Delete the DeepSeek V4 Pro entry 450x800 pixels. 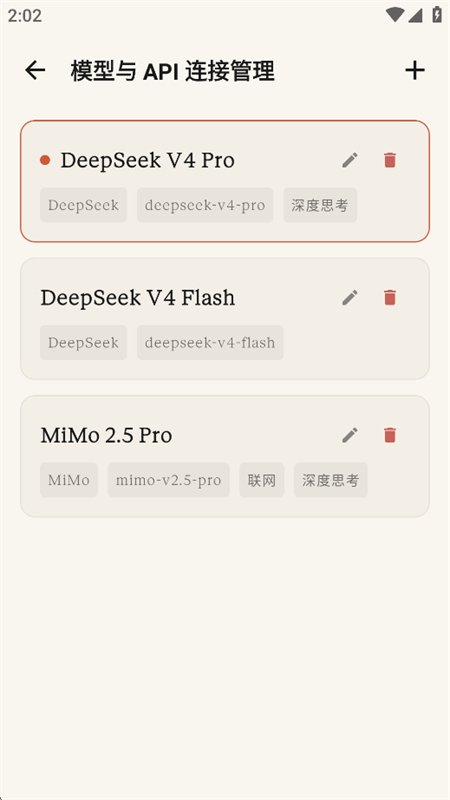coord(390,160)
